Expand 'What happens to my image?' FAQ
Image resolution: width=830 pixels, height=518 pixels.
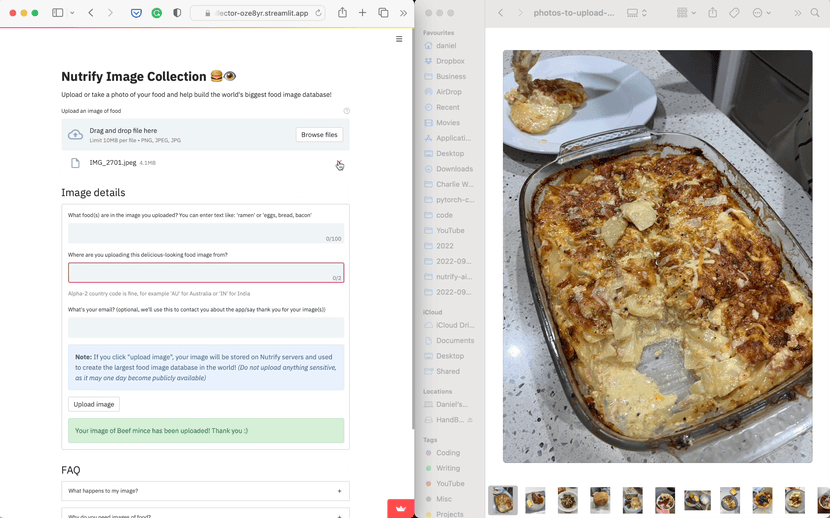coord(205,491)
